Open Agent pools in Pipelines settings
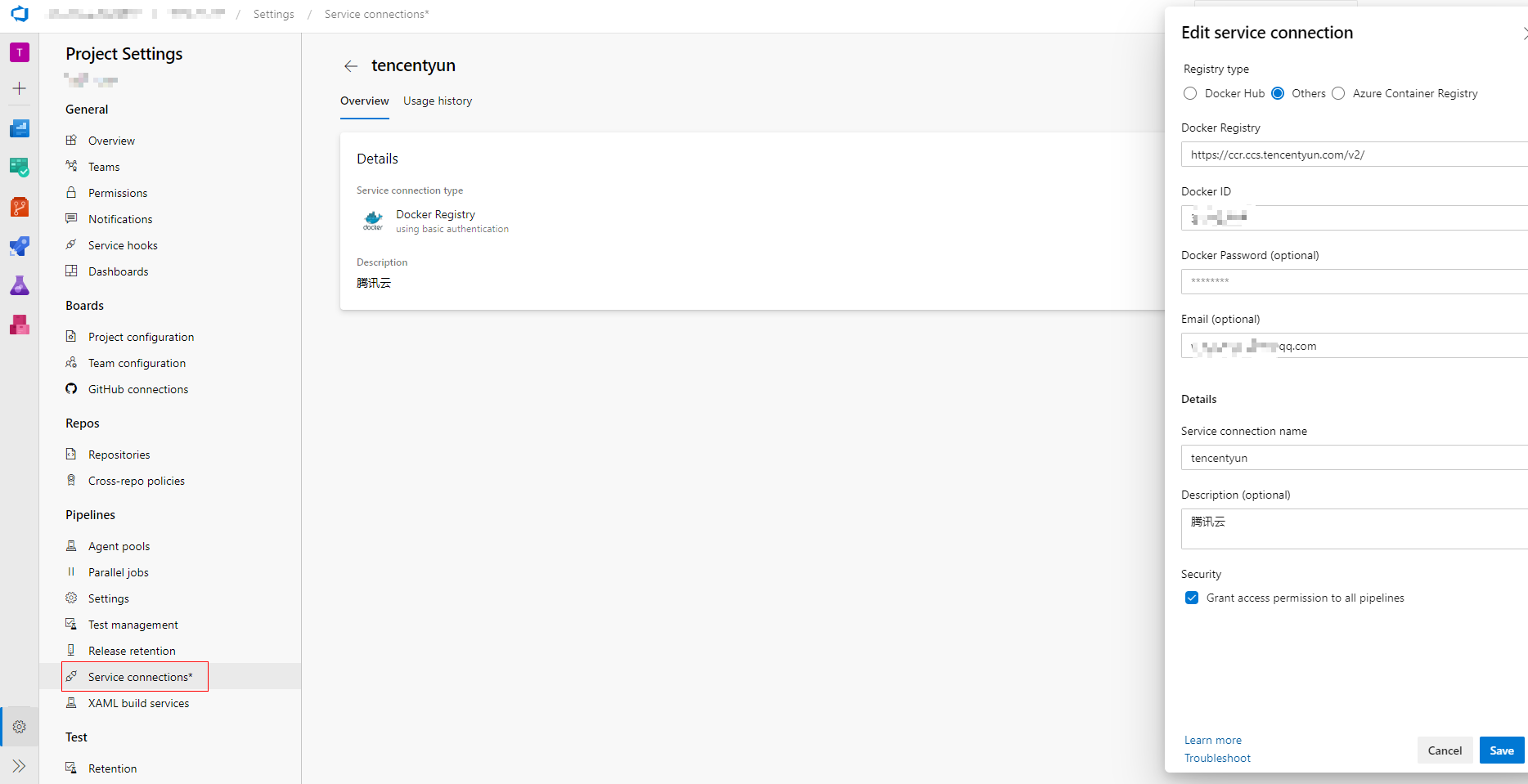Viewport: 1528px width, 784px height. coord(119,546)
